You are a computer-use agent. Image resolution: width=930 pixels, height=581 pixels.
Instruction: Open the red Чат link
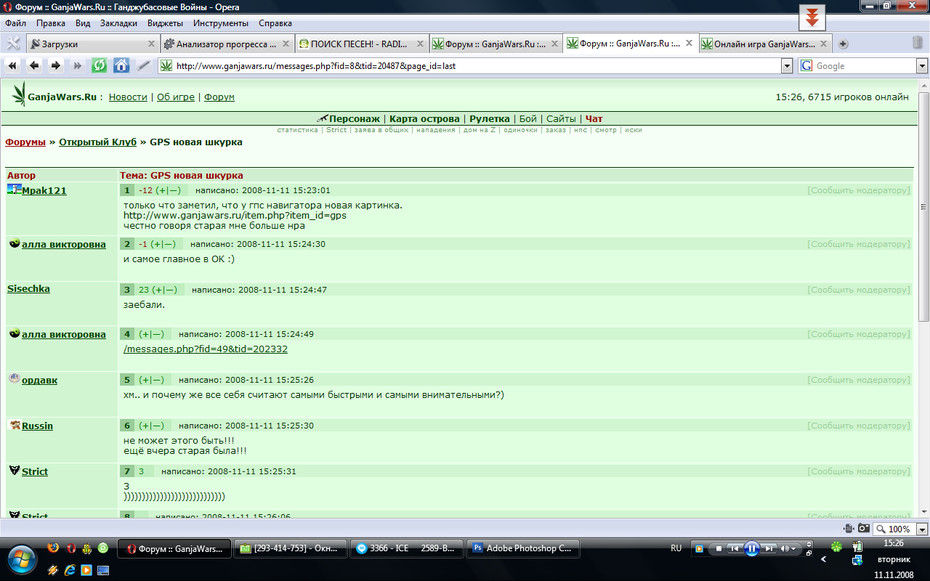click(x=594, y=119)
